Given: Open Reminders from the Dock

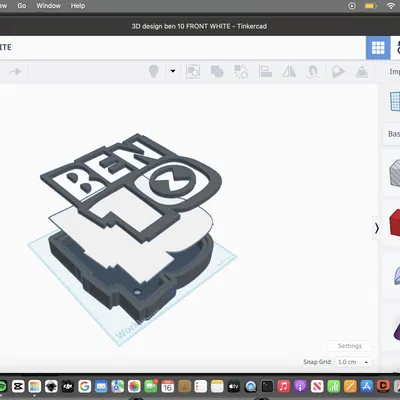Looking at the screenshot, I should click(201, 387).
